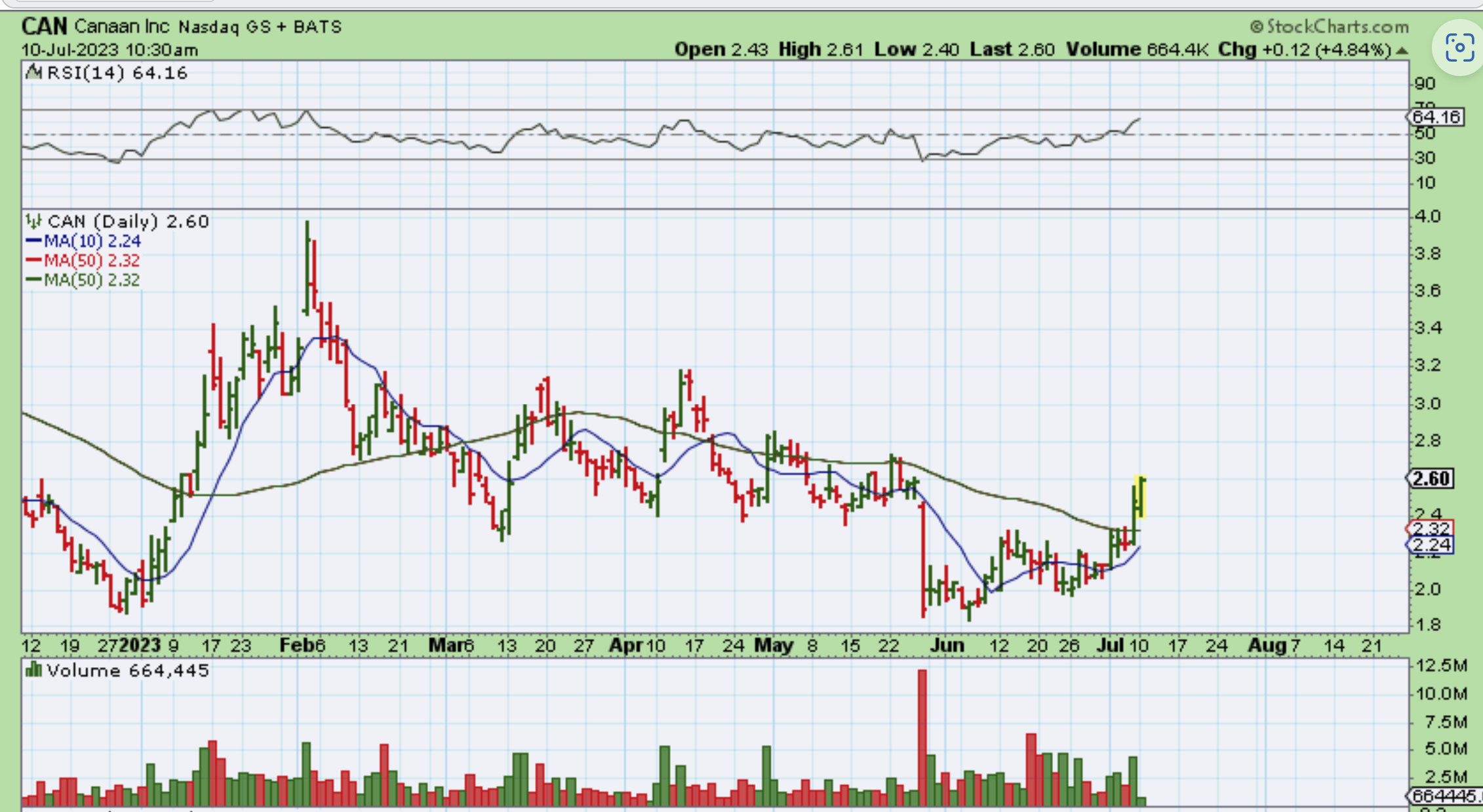Click the RSI(14) indicator icon

point(33,72)
